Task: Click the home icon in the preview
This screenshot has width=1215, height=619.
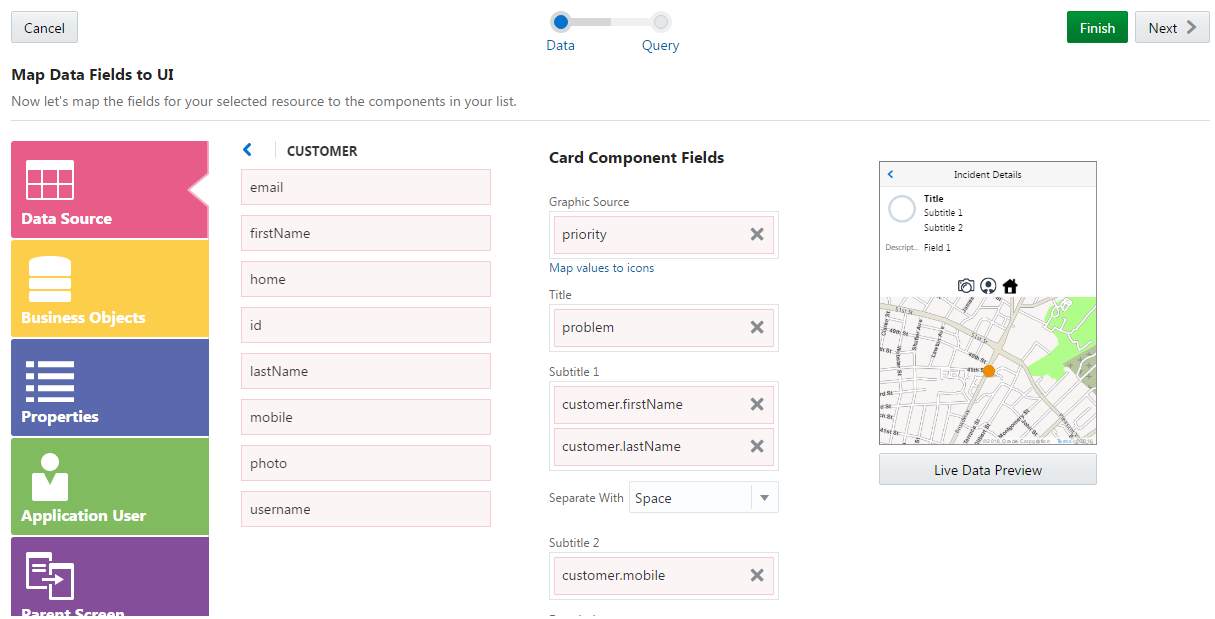Action: (x=1010, y=285)
